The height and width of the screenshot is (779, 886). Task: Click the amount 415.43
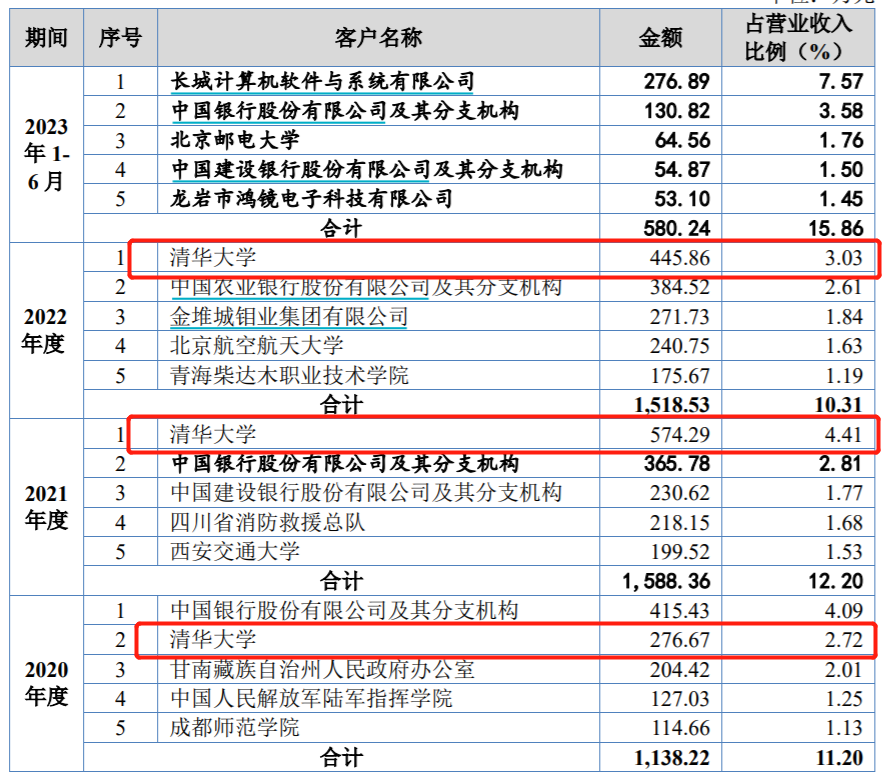click(x=679, y=611)
